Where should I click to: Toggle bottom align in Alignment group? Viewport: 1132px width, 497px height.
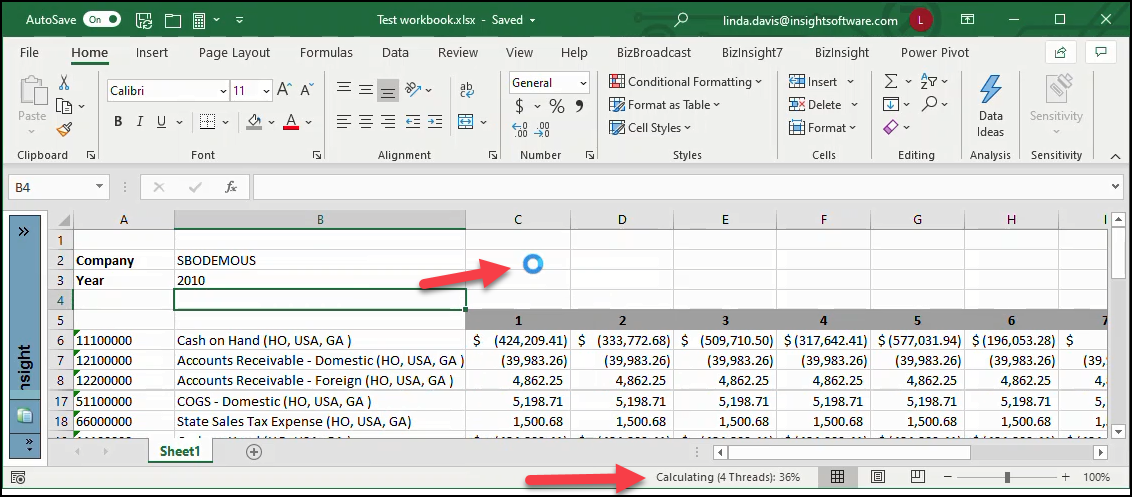[388, 90]
